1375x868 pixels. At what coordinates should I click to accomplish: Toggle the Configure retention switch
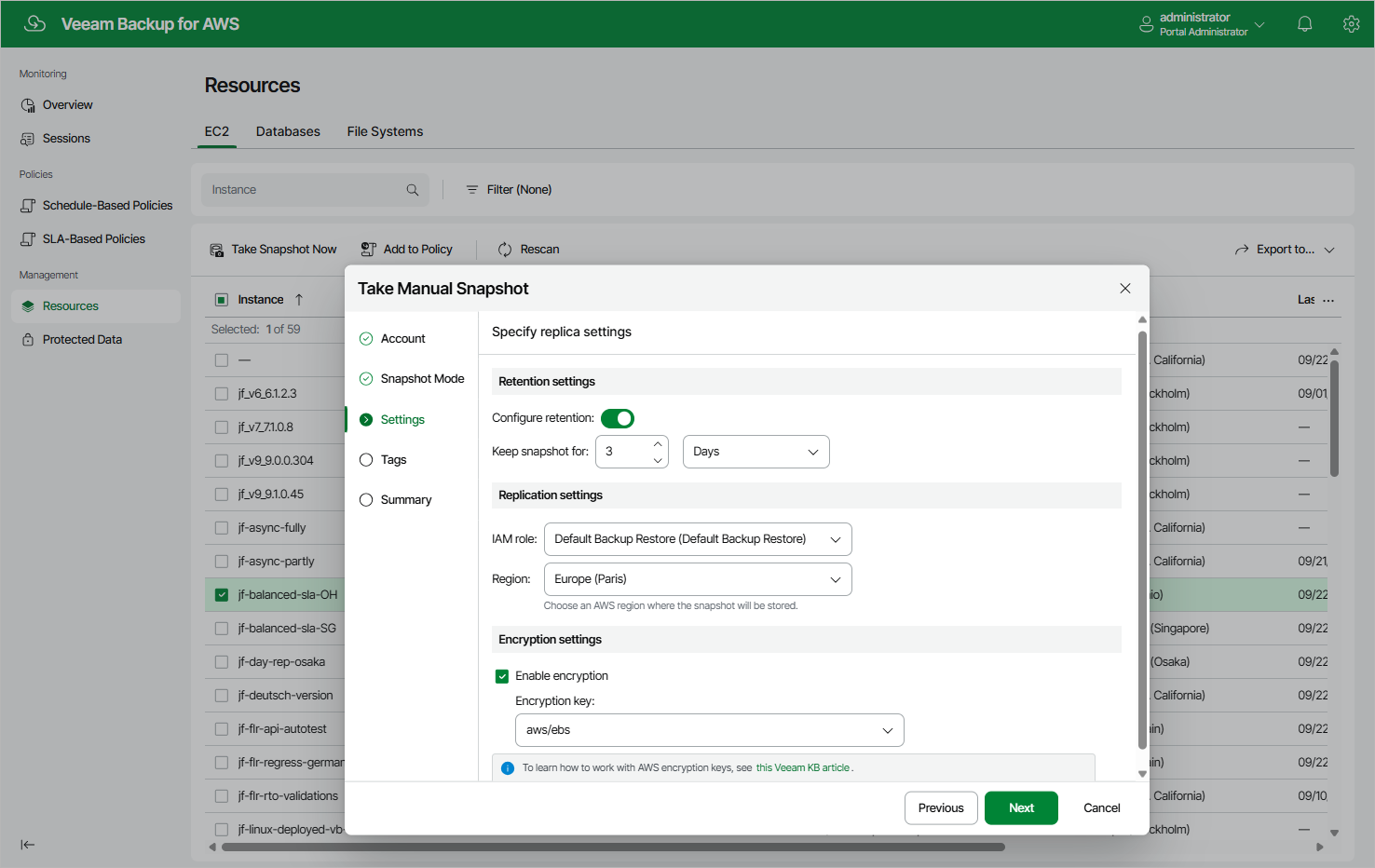point(618,419)
